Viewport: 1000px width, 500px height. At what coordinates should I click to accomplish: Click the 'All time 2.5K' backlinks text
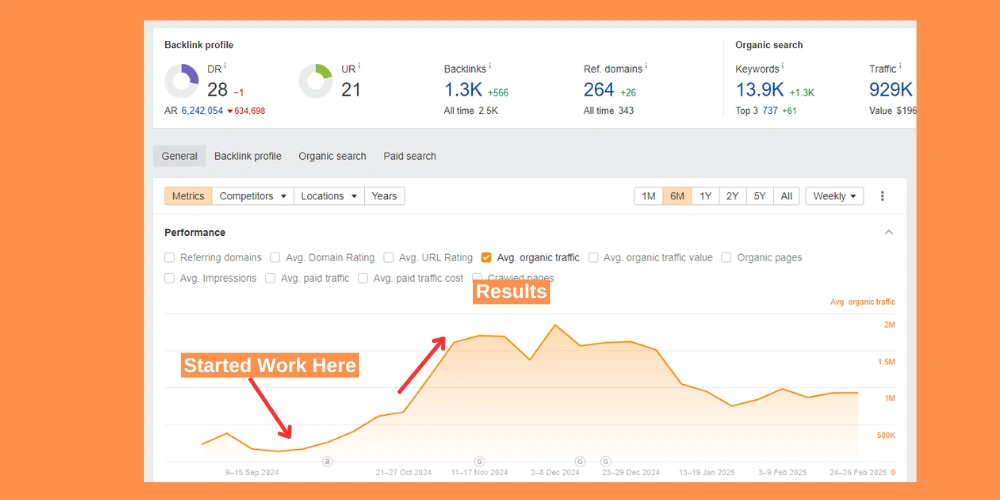tap(471, 111)
